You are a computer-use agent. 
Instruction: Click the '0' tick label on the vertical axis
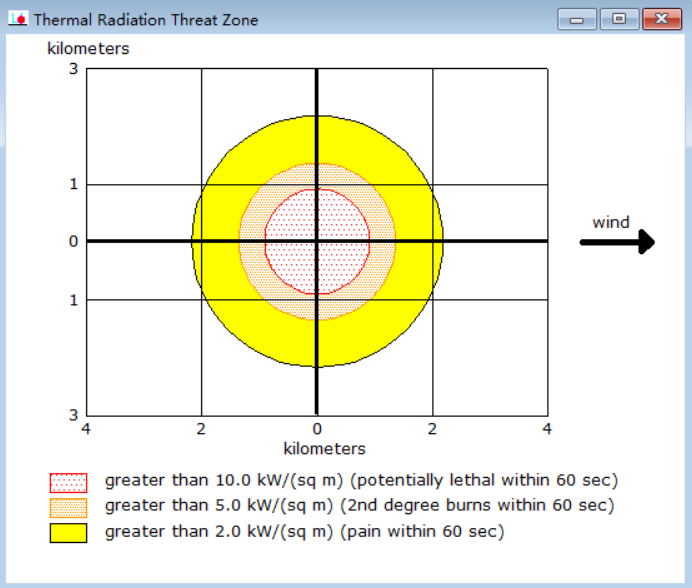pyautogui.click(x=74, y=241)
